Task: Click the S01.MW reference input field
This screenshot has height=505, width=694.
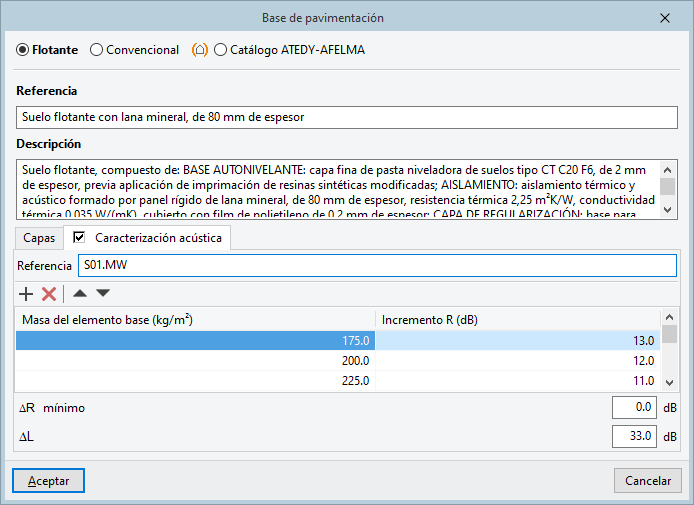Action: coord(377,265)
